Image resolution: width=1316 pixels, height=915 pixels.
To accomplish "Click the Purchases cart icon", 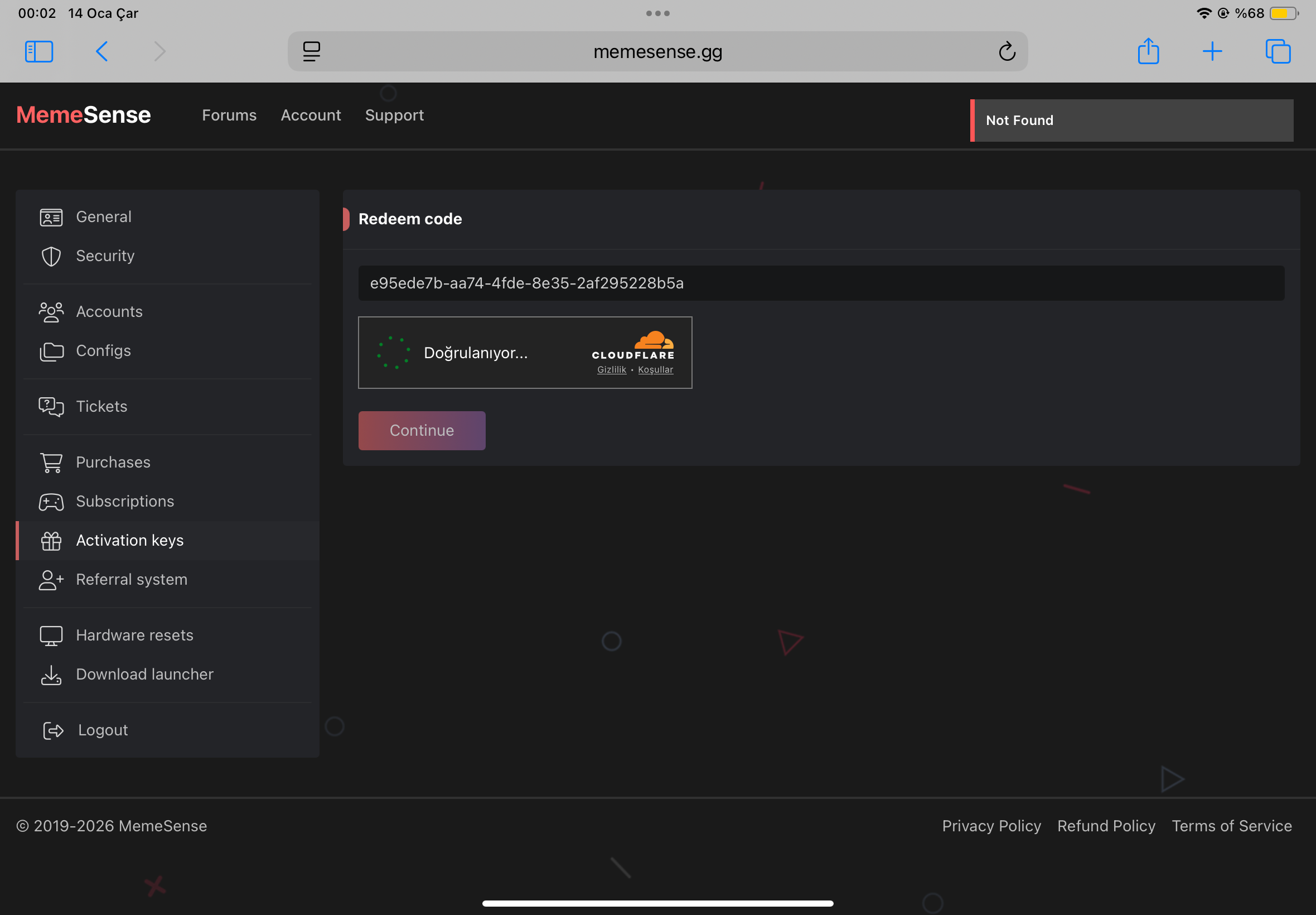I will tap(51, 463).
